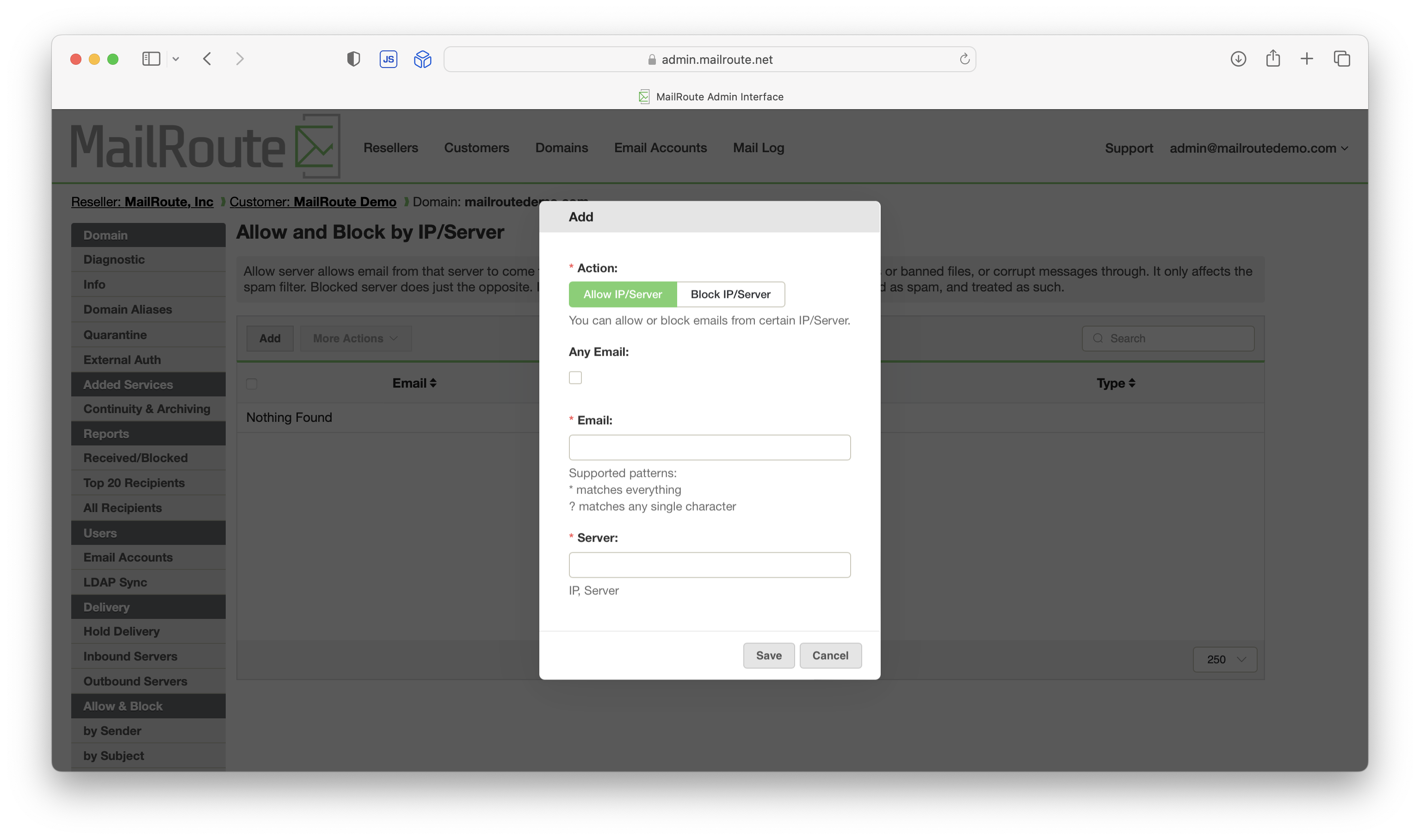Open Outbound Servers in the sidebar
The image size is (1420, 840).
(148, 681)
